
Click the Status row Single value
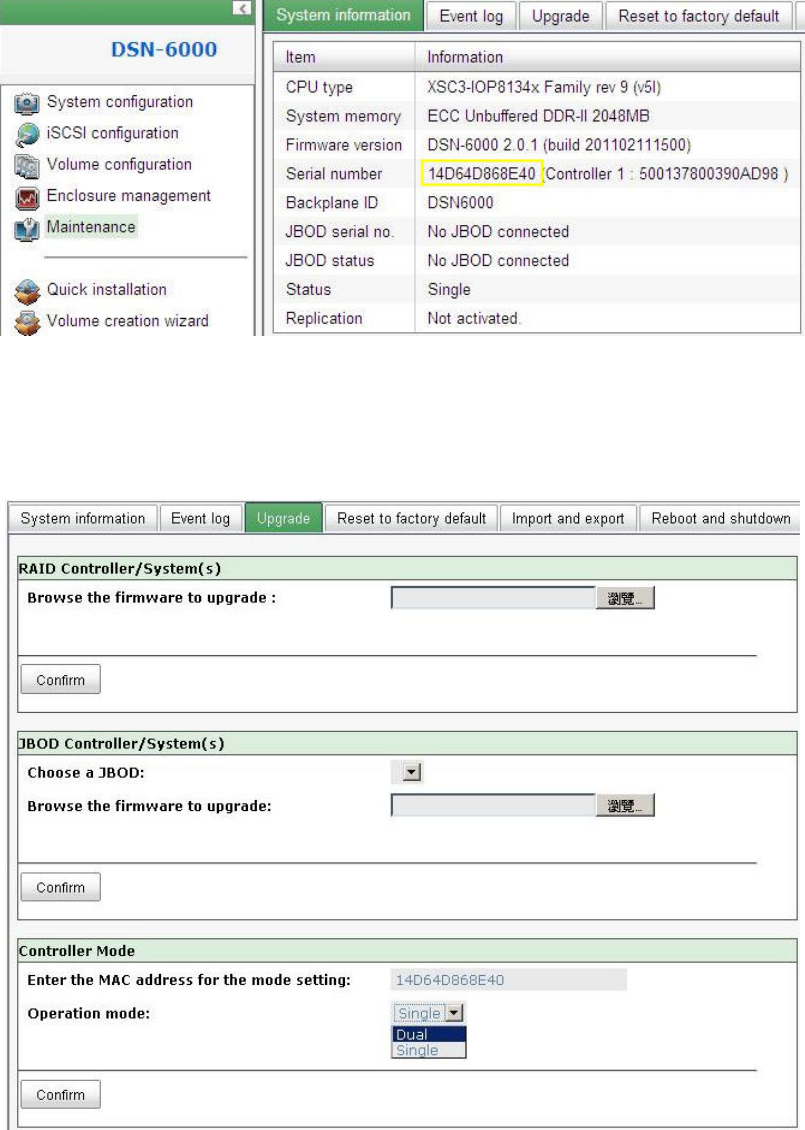click(449, 289)
